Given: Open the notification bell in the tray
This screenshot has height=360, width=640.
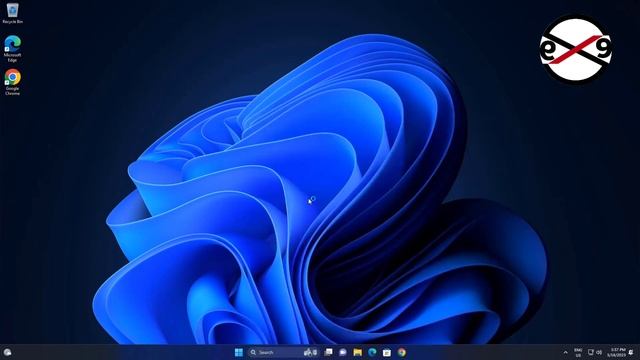Looking at the screenshot, I should point(631,352).
